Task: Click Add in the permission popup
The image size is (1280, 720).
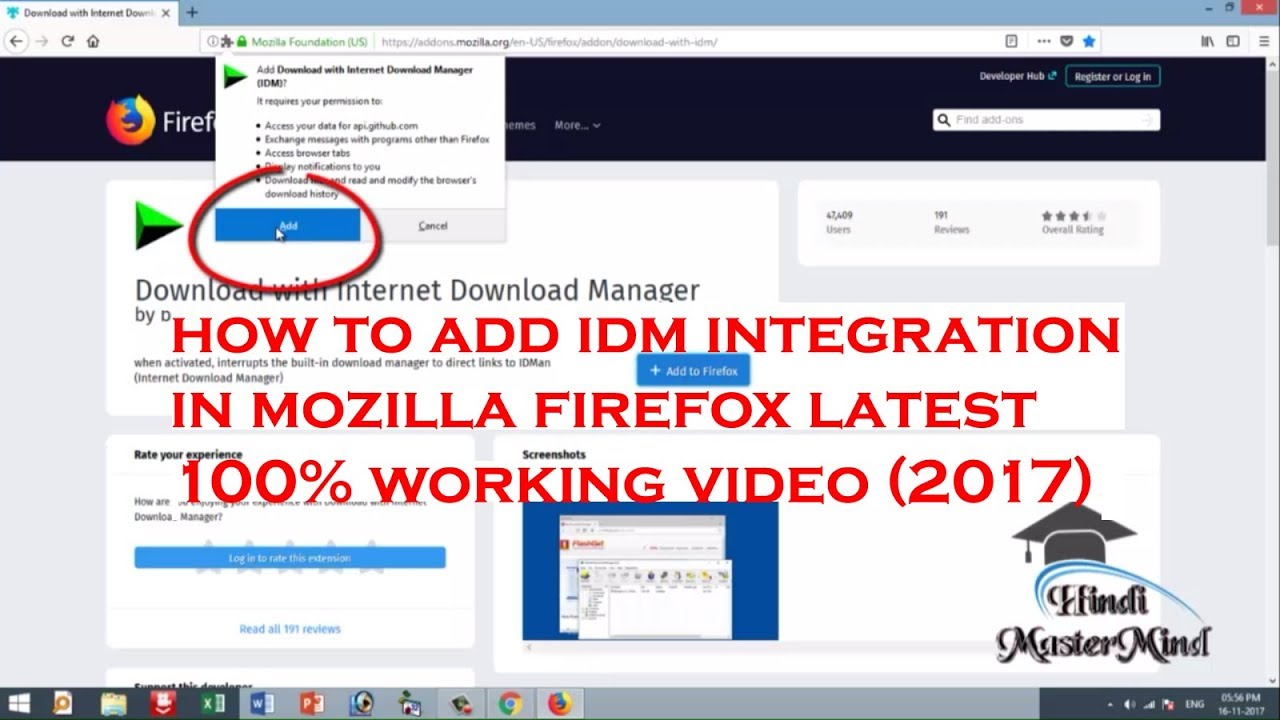Action: click(x=288, y=226)
